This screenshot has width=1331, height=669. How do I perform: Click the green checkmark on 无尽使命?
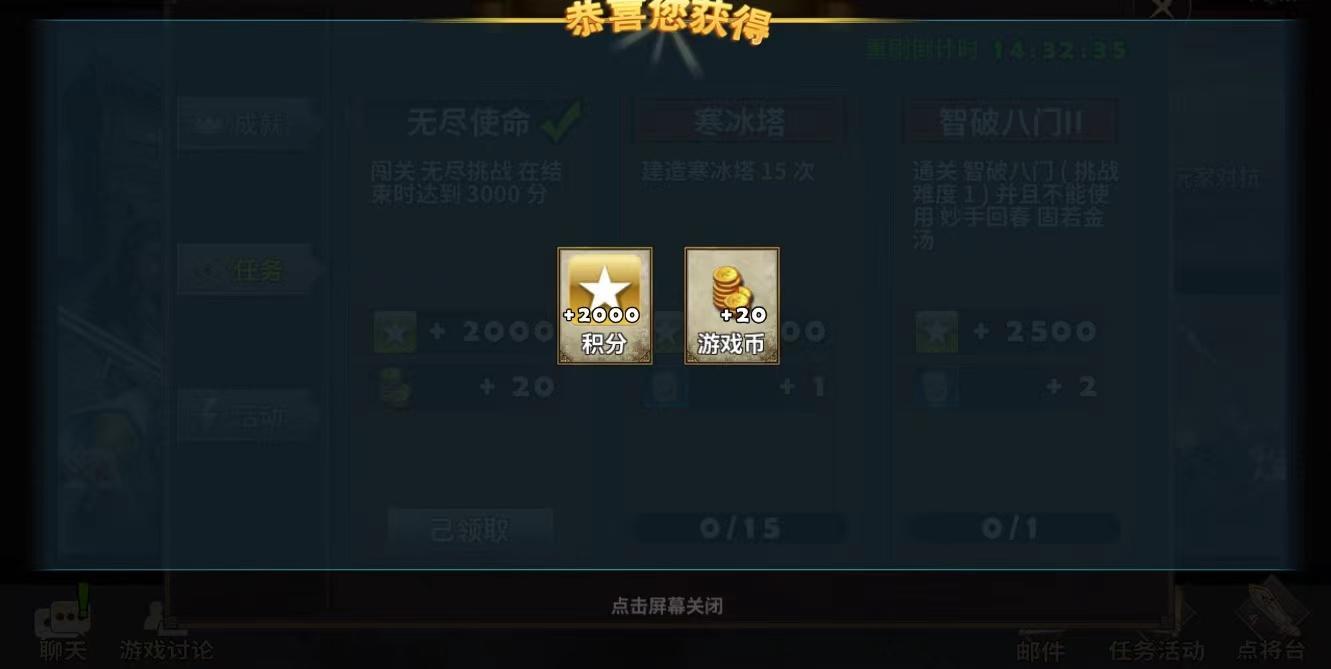[562, 121]
